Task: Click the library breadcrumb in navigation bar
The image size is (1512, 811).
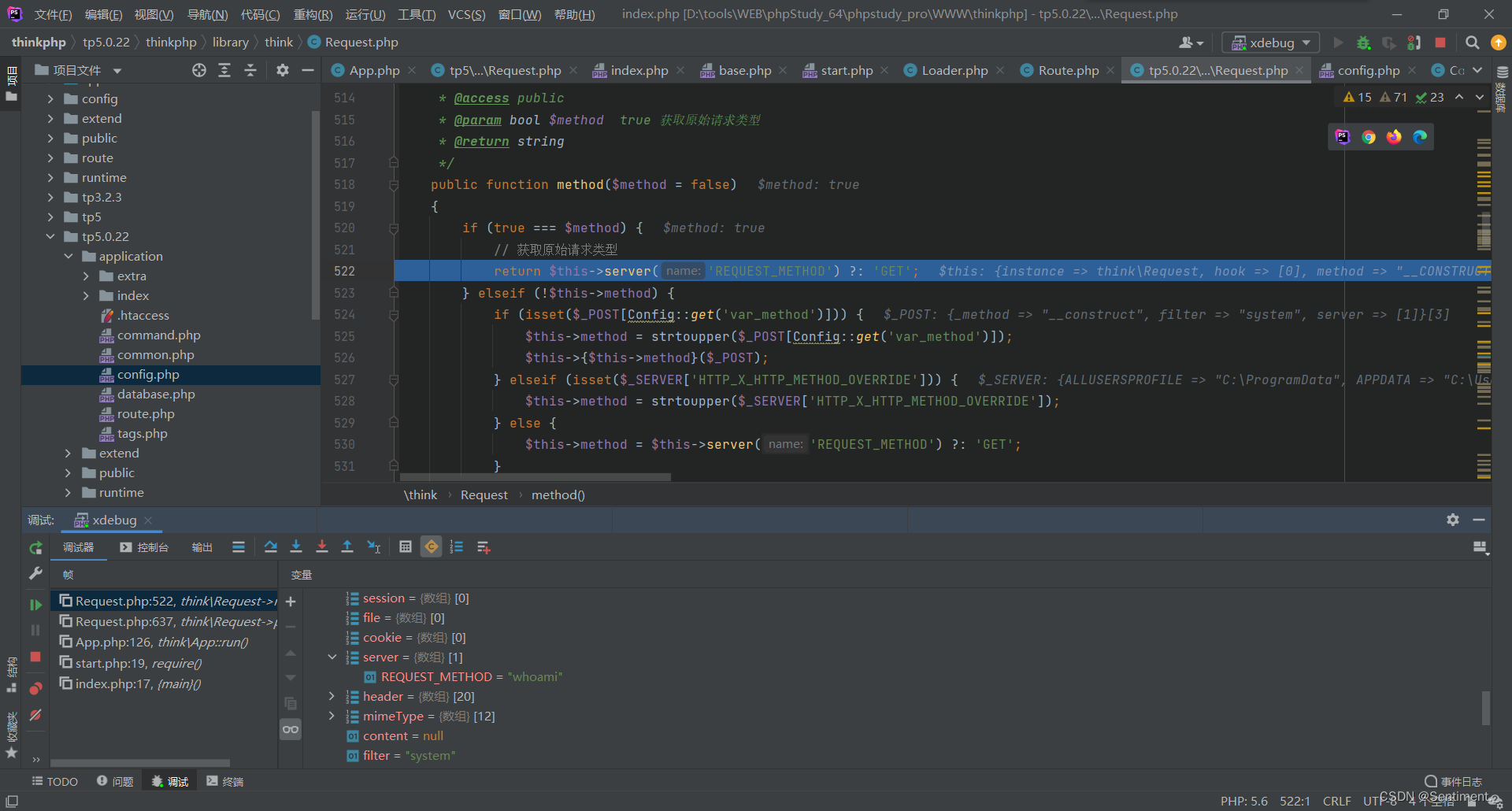Action: point(231,43)
